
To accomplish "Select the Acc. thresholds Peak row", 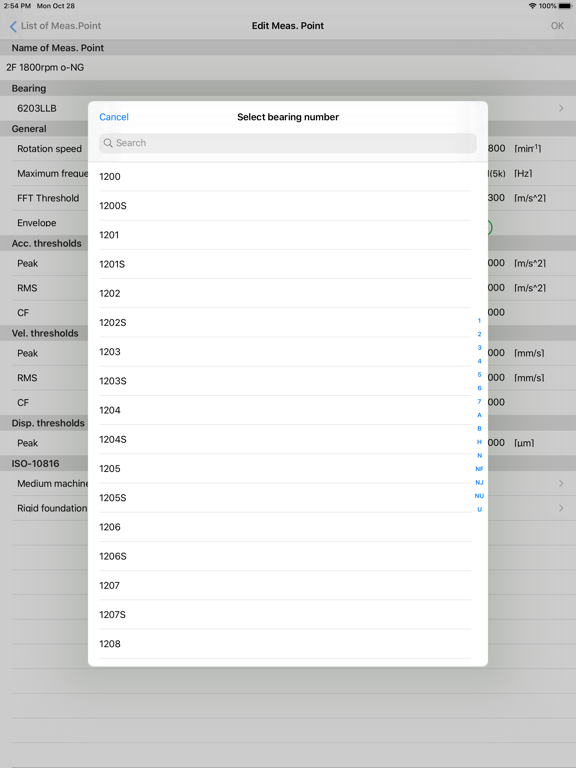I will [x=288, y=264].
